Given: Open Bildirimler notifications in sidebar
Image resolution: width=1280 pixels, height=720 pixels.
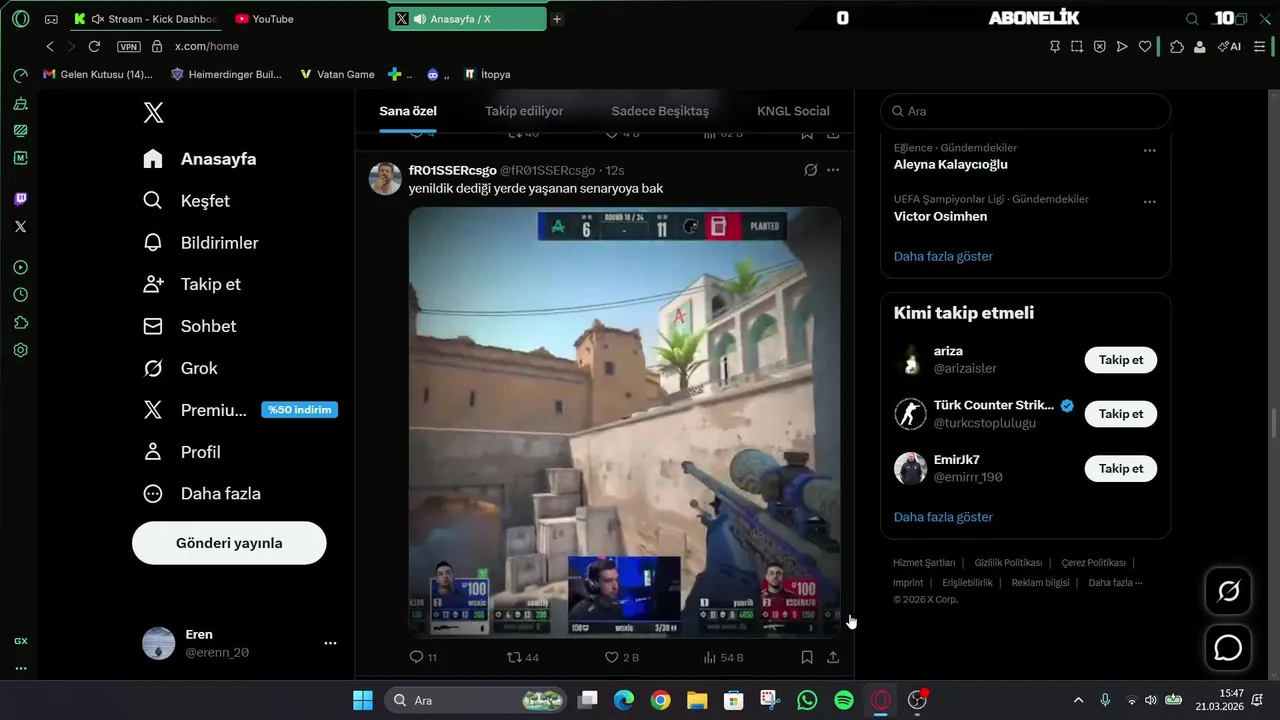Looking at the screenshot, I should tap(201, 243).
